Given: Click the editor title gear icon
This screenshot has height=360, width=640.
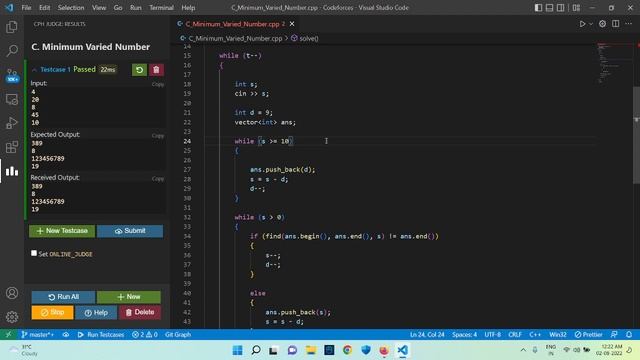Looking at the screenshot, I should coord(602,24).
